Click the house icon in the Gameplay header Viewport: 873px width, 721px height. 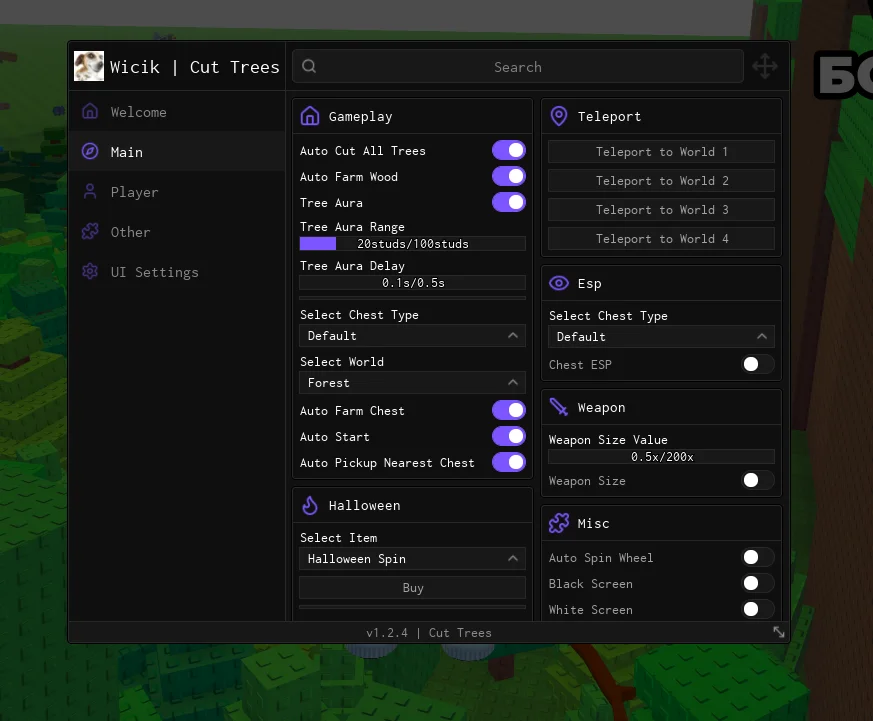tap(310, 116)
